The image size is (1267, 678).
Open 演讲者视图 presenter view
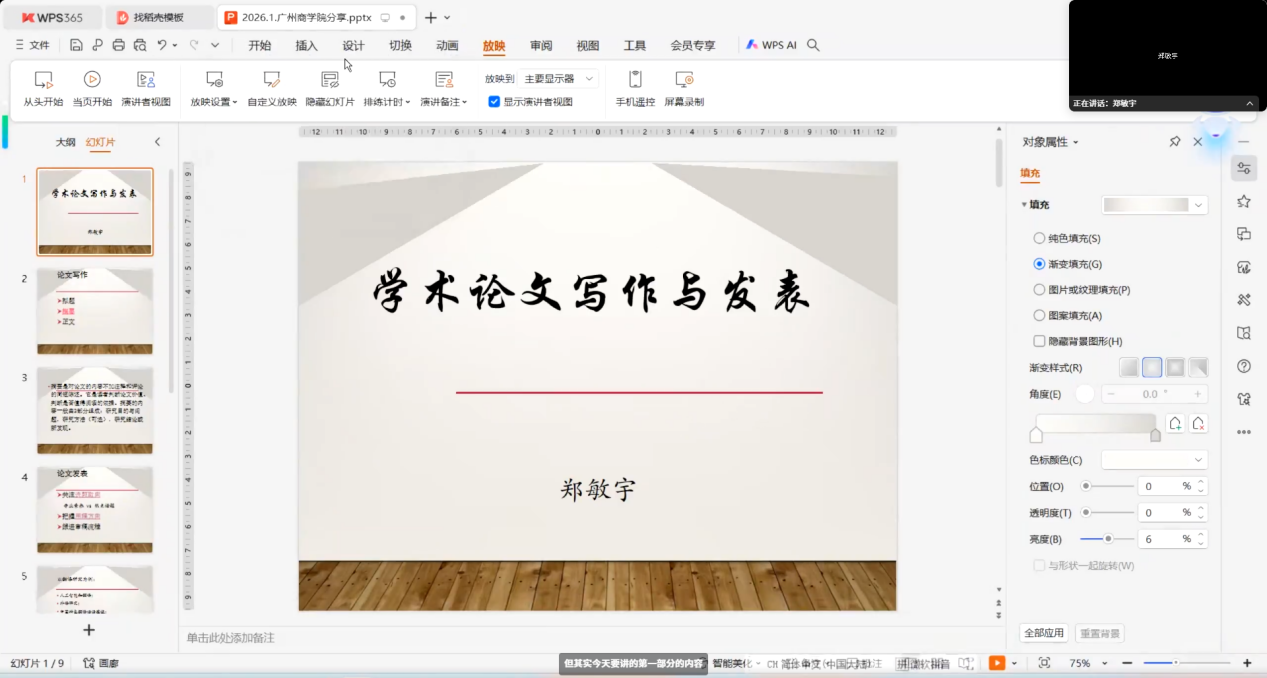tap(146, 80)
